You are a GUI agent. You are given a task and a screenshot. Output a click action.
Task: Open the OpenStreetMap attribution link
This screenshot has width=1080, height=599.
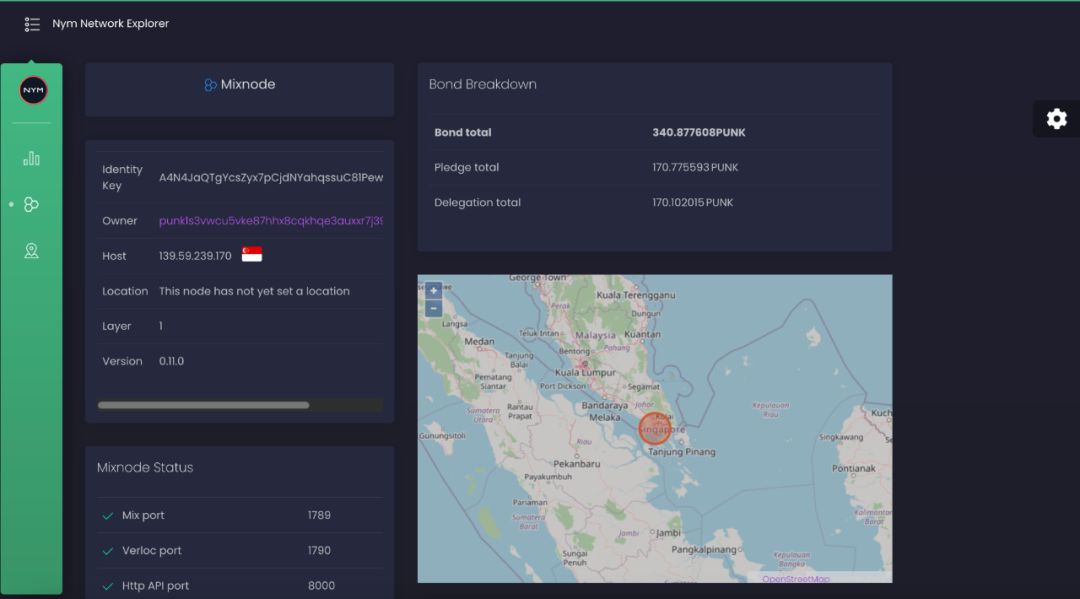(796, 579)
